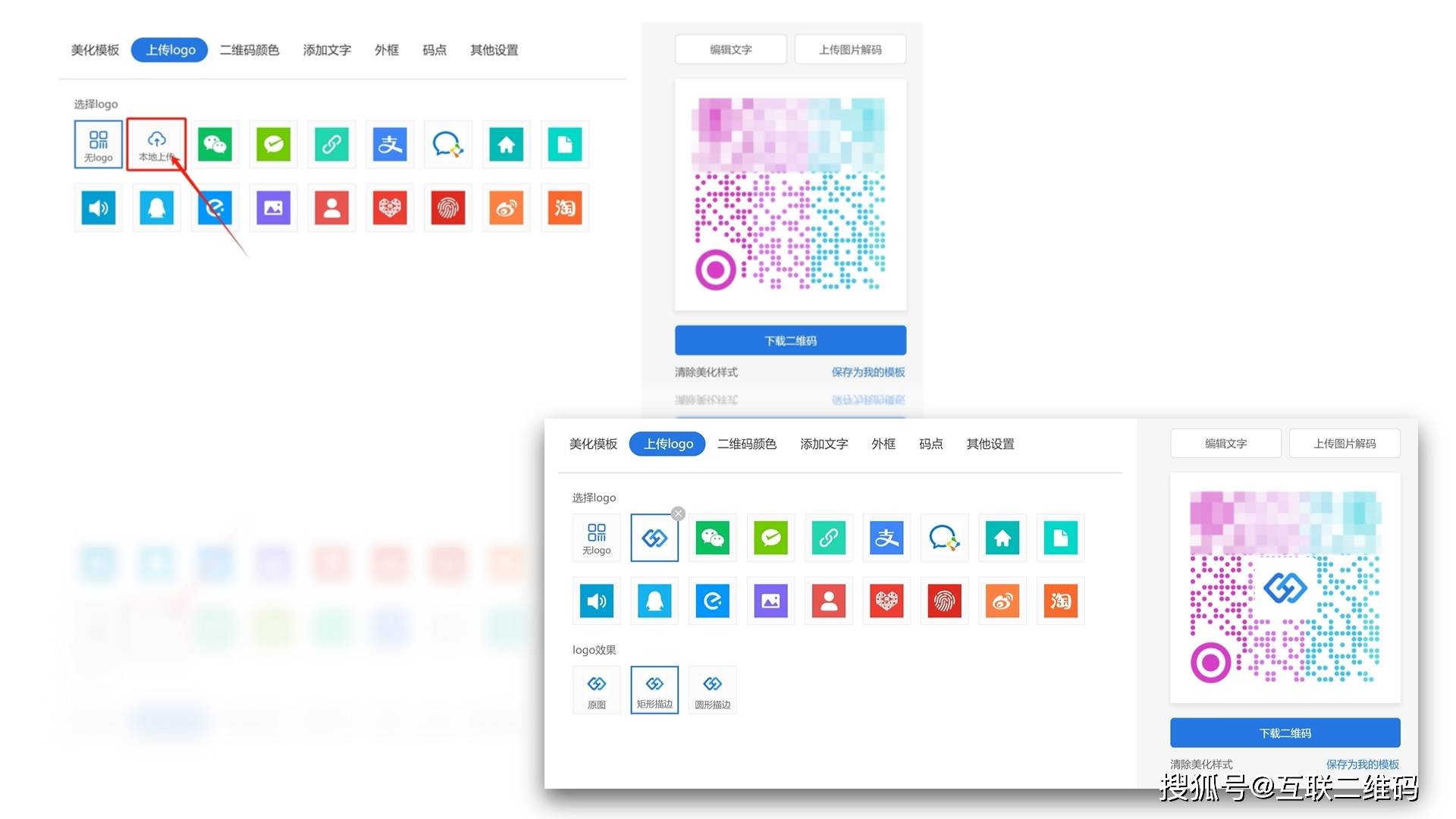The image size is (1456, 819).
Task: Choose blue chat bubble logo in upper panel
Action: [448, 144]
